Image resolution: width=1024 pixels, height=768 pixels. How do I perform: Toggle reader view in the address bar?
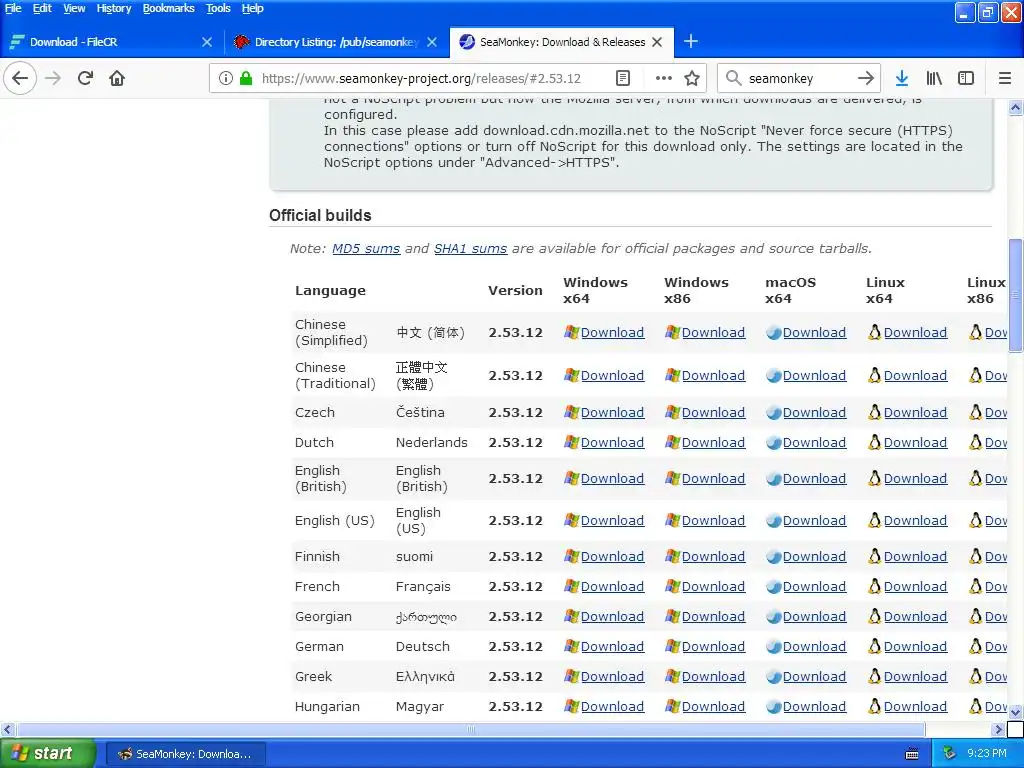pos(623,78)
